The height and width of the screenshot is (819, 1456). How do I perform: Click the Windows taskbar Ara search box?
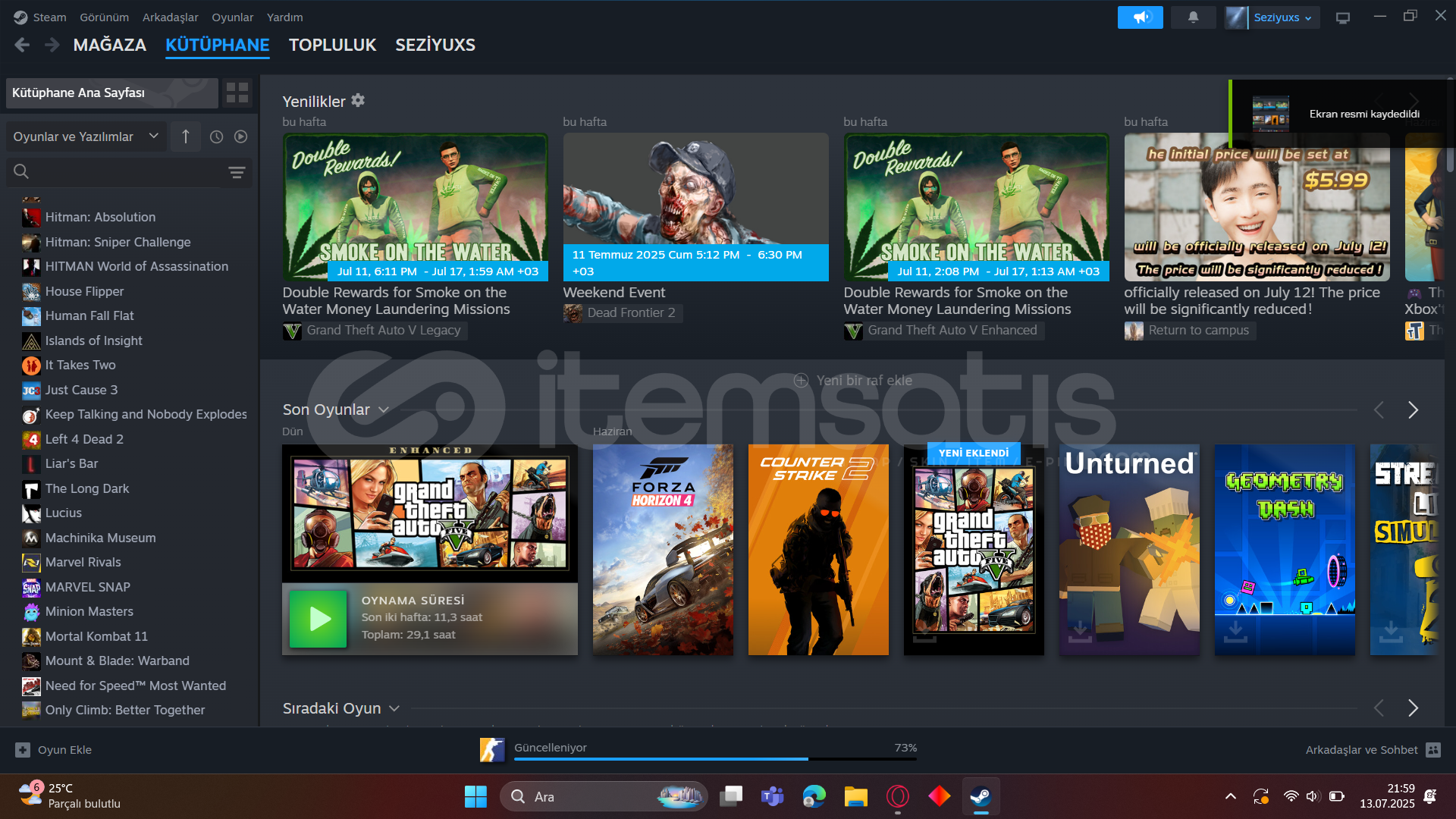point(603,796)
